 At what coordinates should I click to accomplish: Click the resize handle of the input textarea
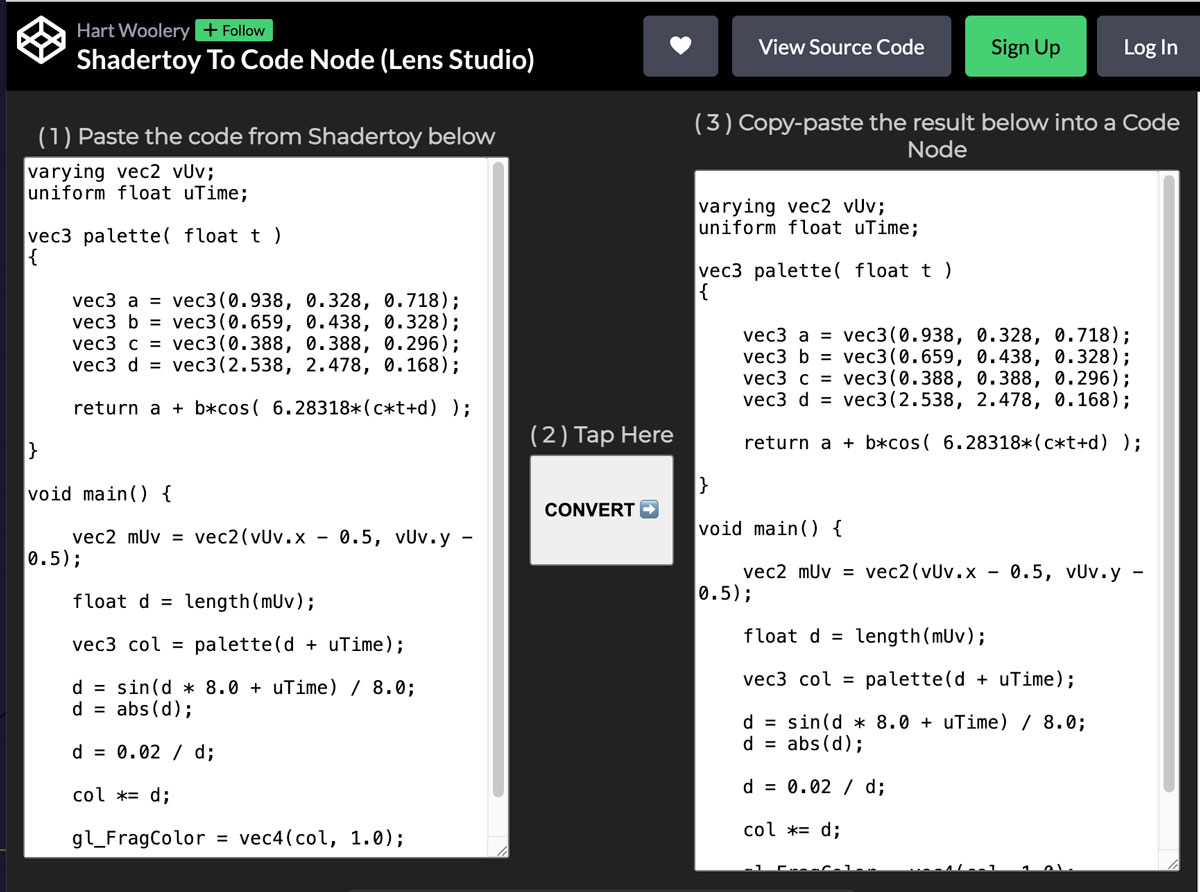point(501,850)
